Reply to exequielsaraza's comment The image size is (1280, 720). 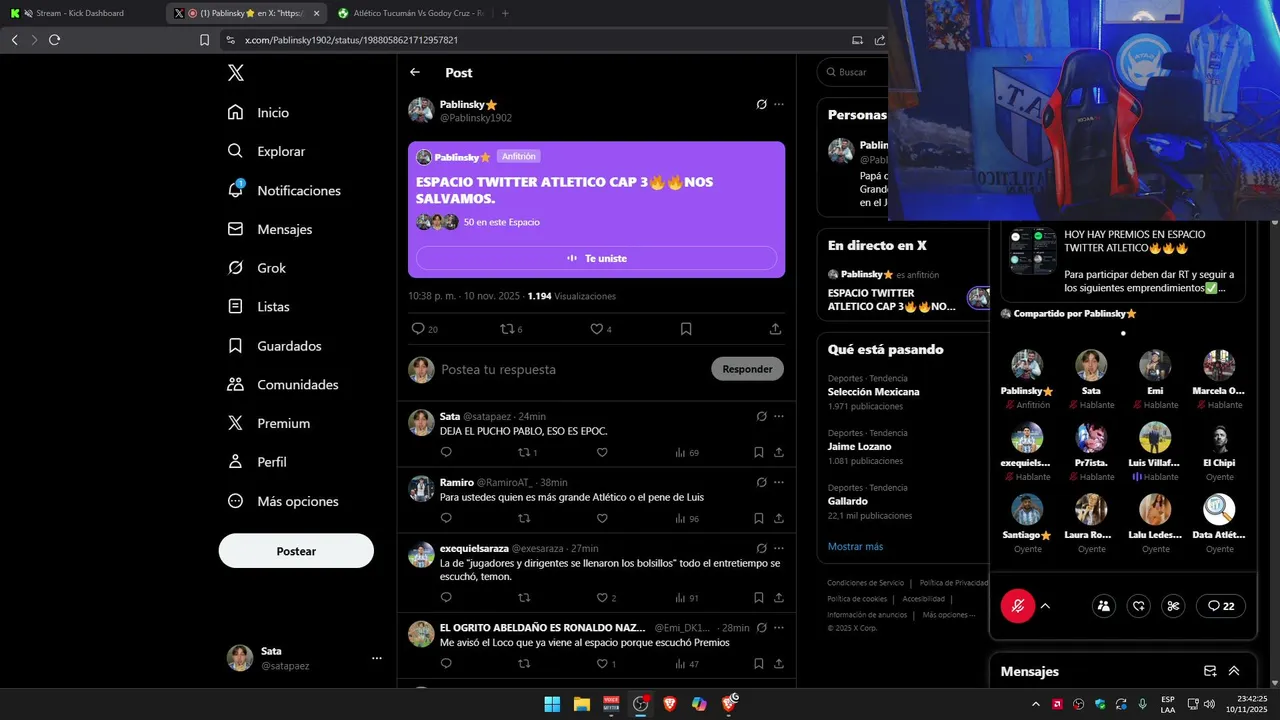446,597
